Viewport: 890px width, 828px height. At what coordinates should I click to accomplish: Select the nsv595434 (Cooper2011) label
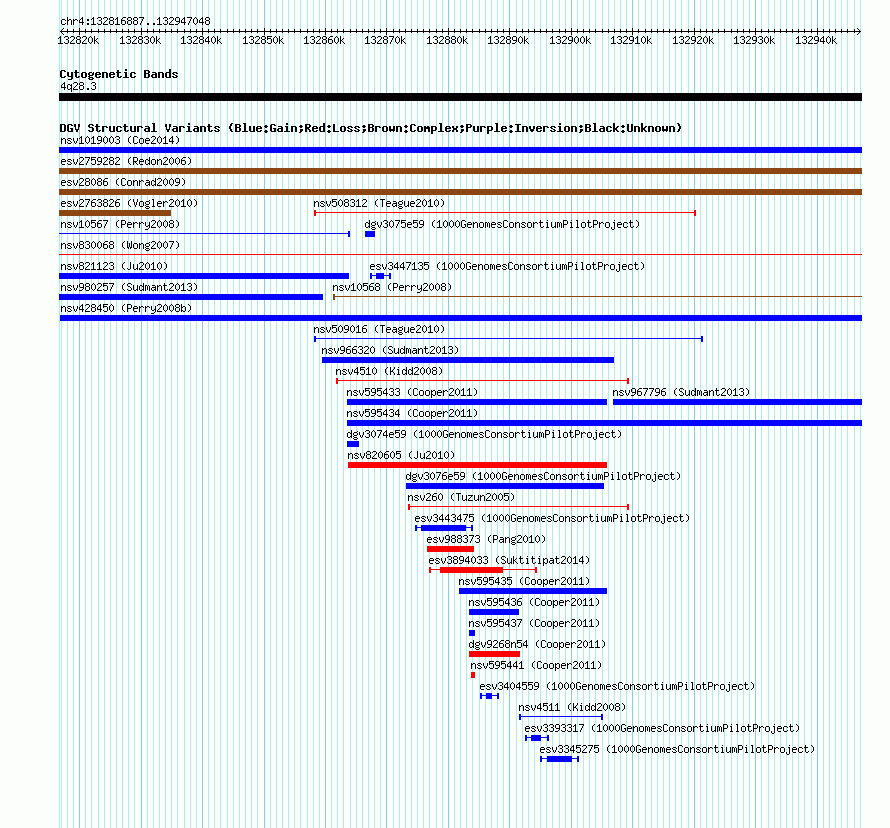pos(412,413)
